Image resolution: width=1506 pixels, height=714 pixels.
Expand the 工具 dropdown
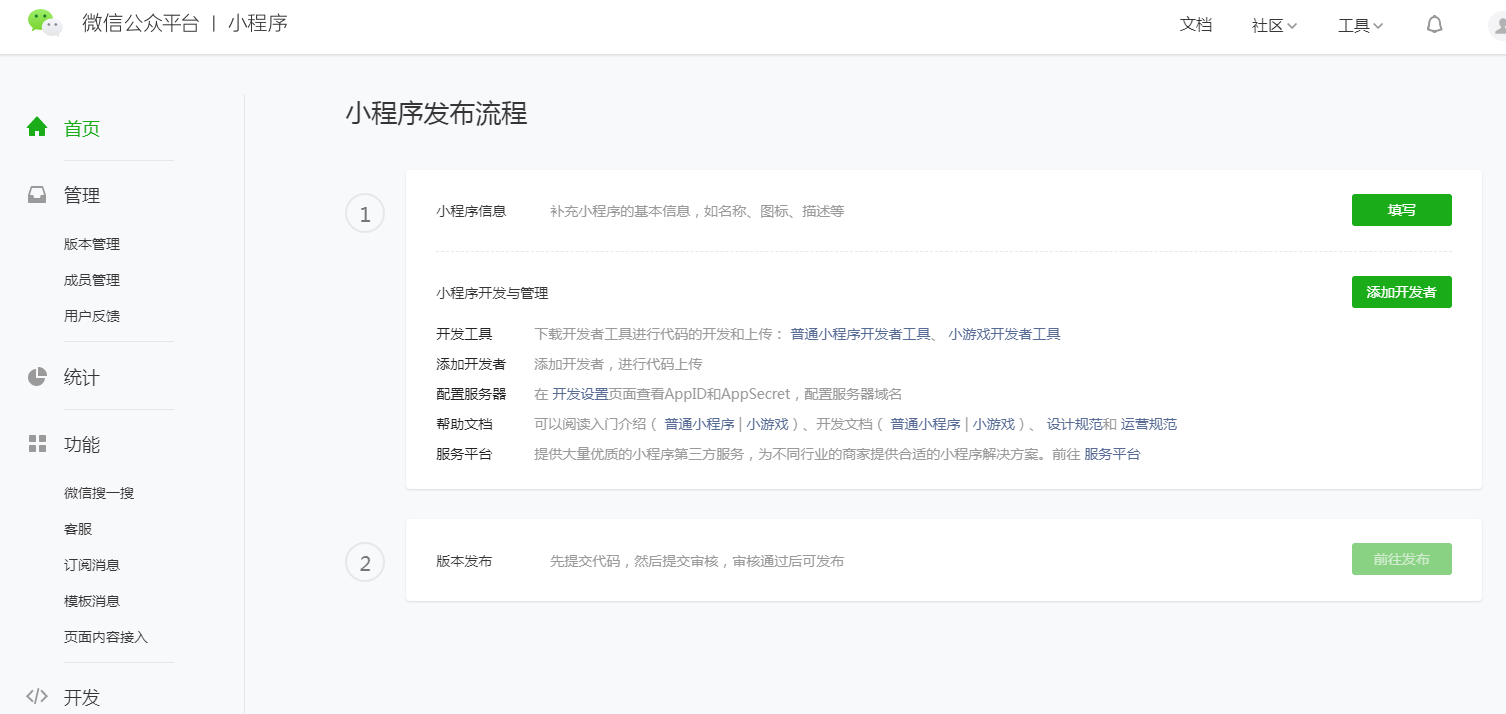coord(1360,26)
